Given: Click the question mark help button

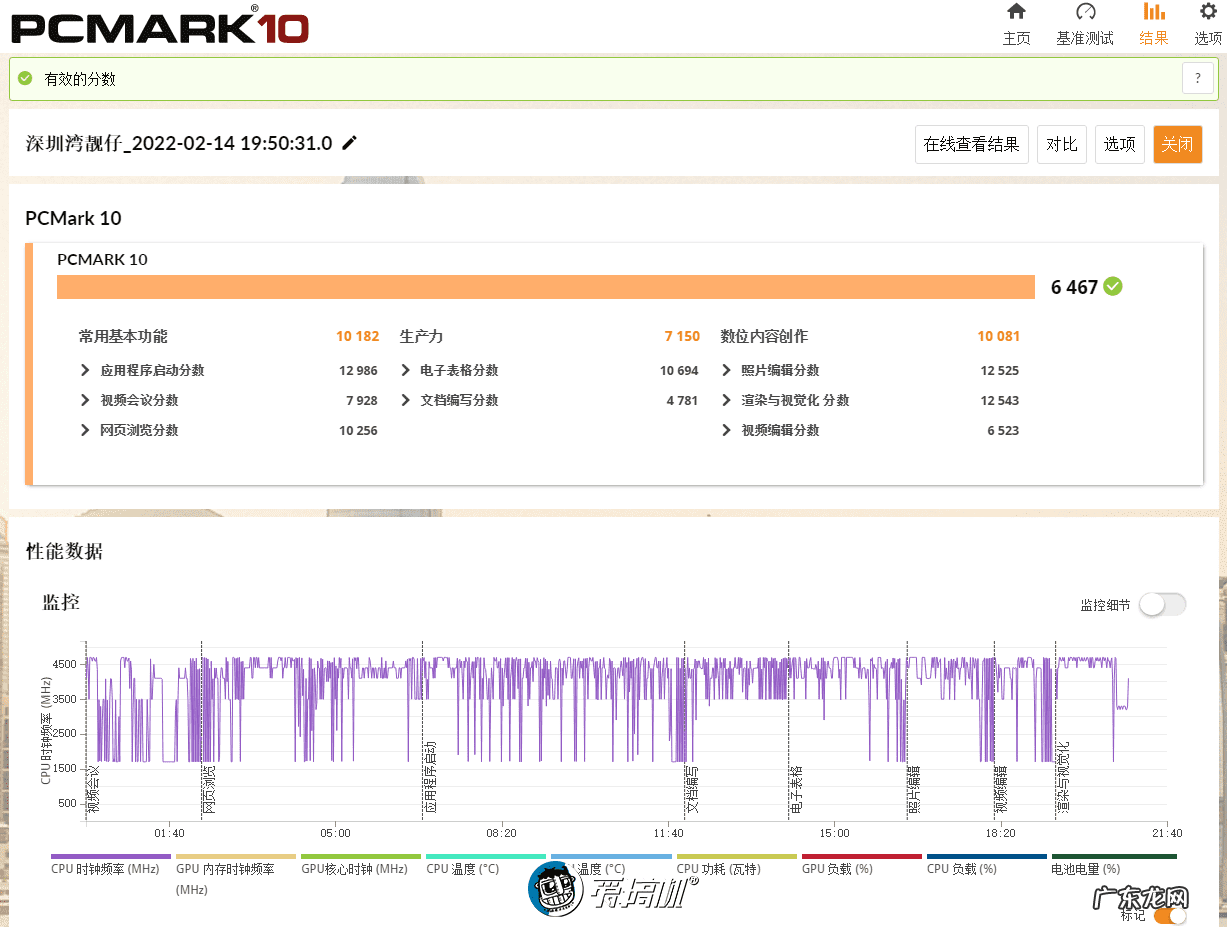Looking at the screenshot, I should 1198,78.
